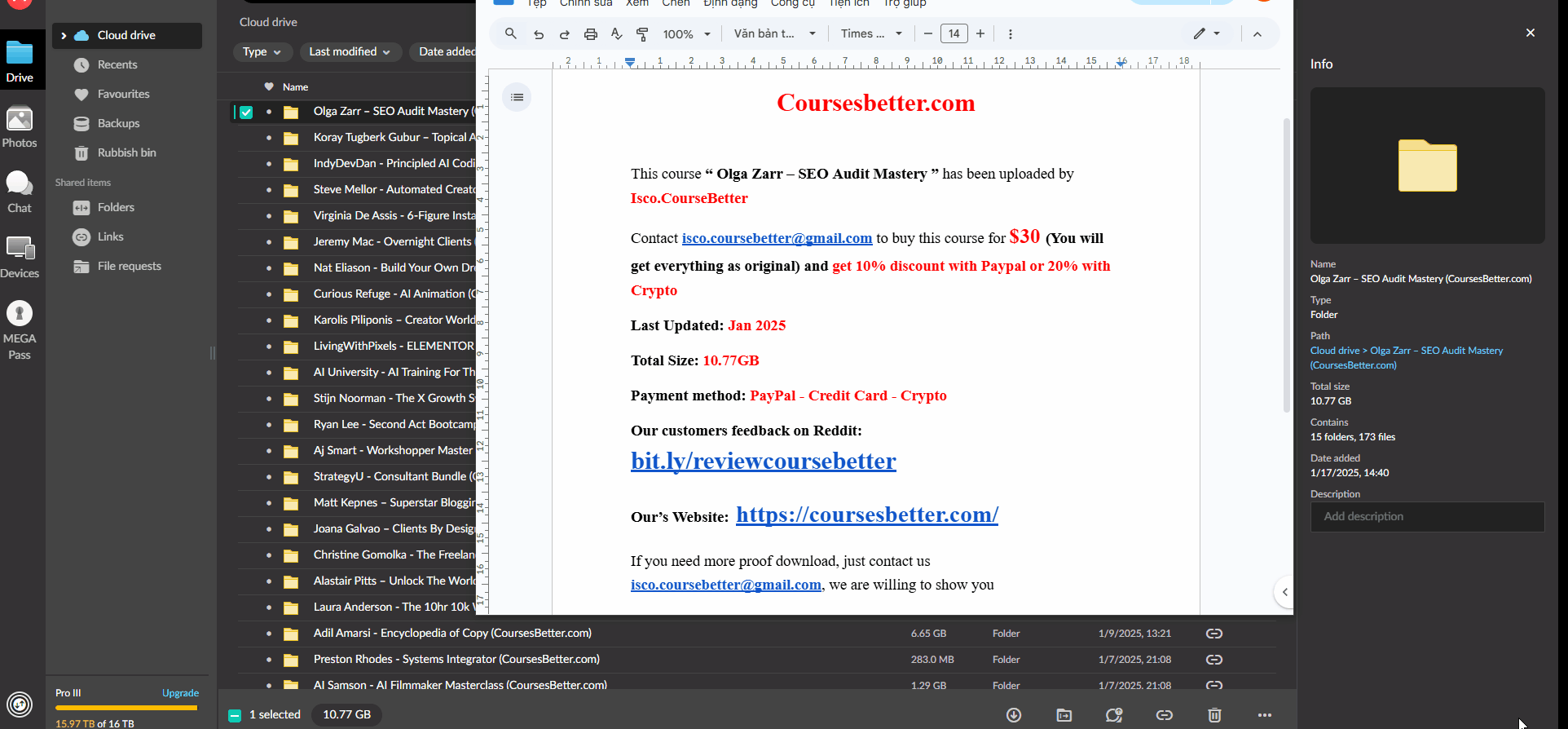1568x729 pixels.
Task: Open the document outline icon
Action: pyautogui.click(x=517, y=97)
